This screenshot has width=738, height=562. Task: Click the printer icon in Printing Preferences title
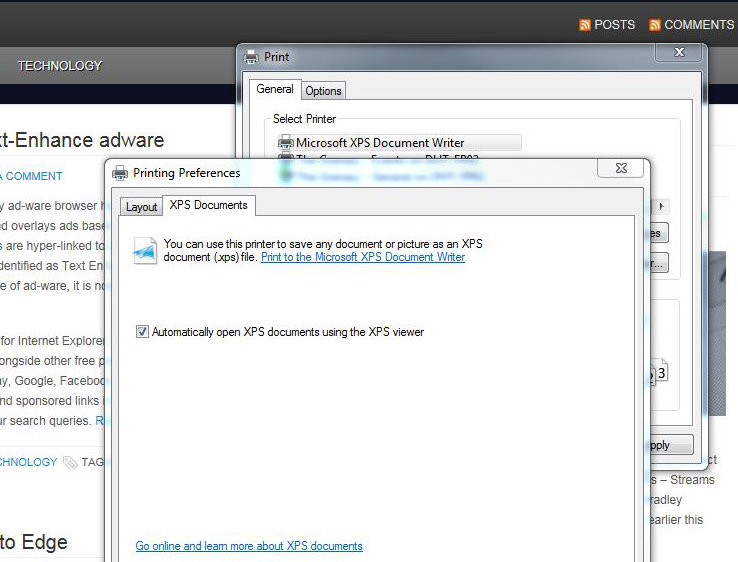click(120, 173)
